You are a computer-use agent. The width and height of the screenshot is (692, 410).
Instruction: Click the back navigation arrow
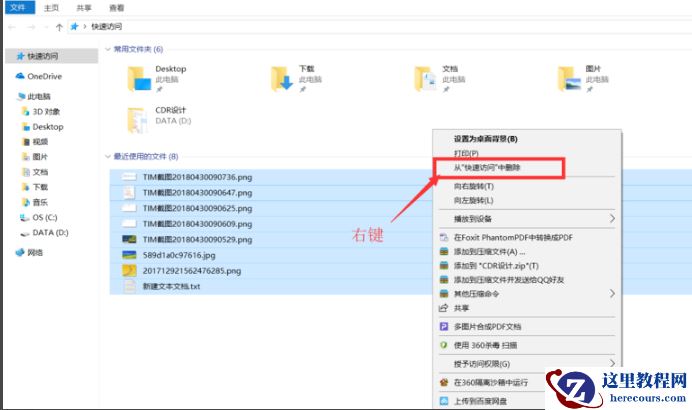tap(12, 27)
